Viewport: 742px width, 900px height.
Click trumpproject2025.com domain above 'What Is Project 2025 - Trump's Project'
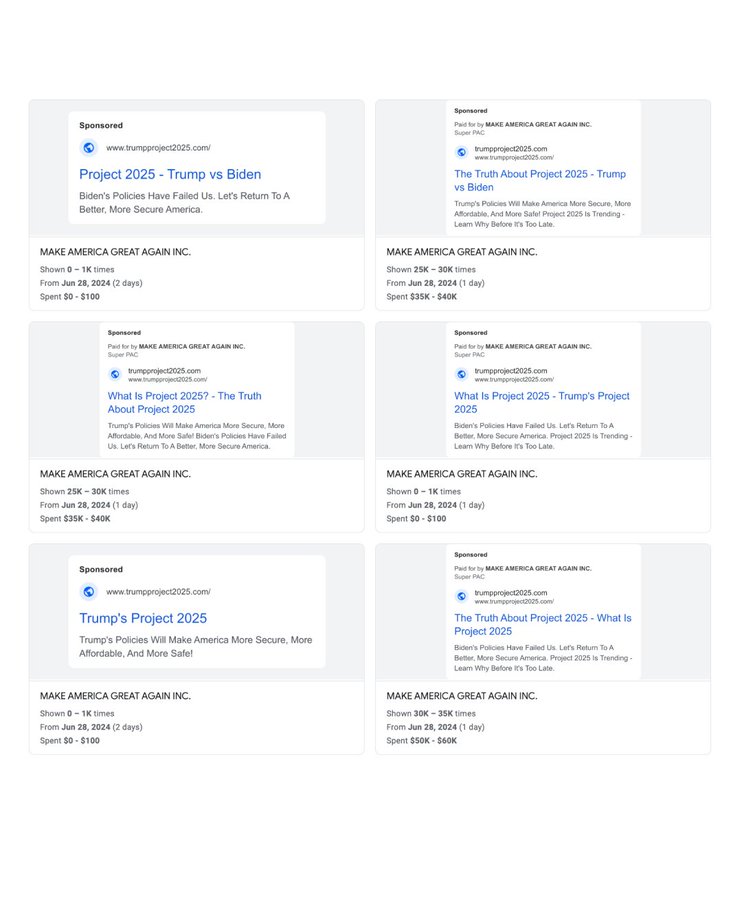point(511,371)
